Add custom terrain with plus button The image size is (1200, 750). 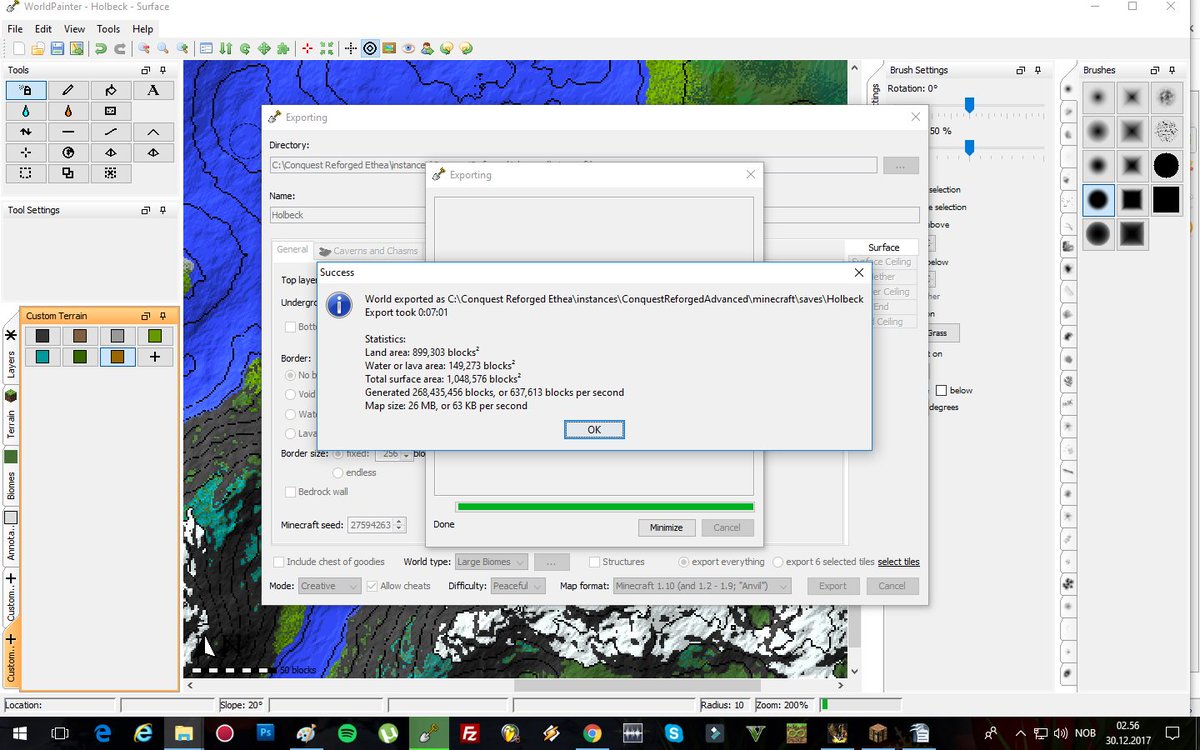pos(155,356)
